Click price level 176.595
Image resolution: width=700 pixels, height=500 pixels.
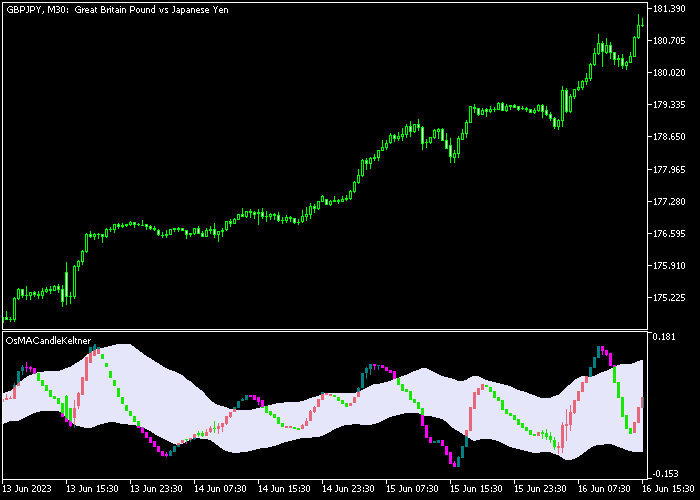tap(669, 233)
